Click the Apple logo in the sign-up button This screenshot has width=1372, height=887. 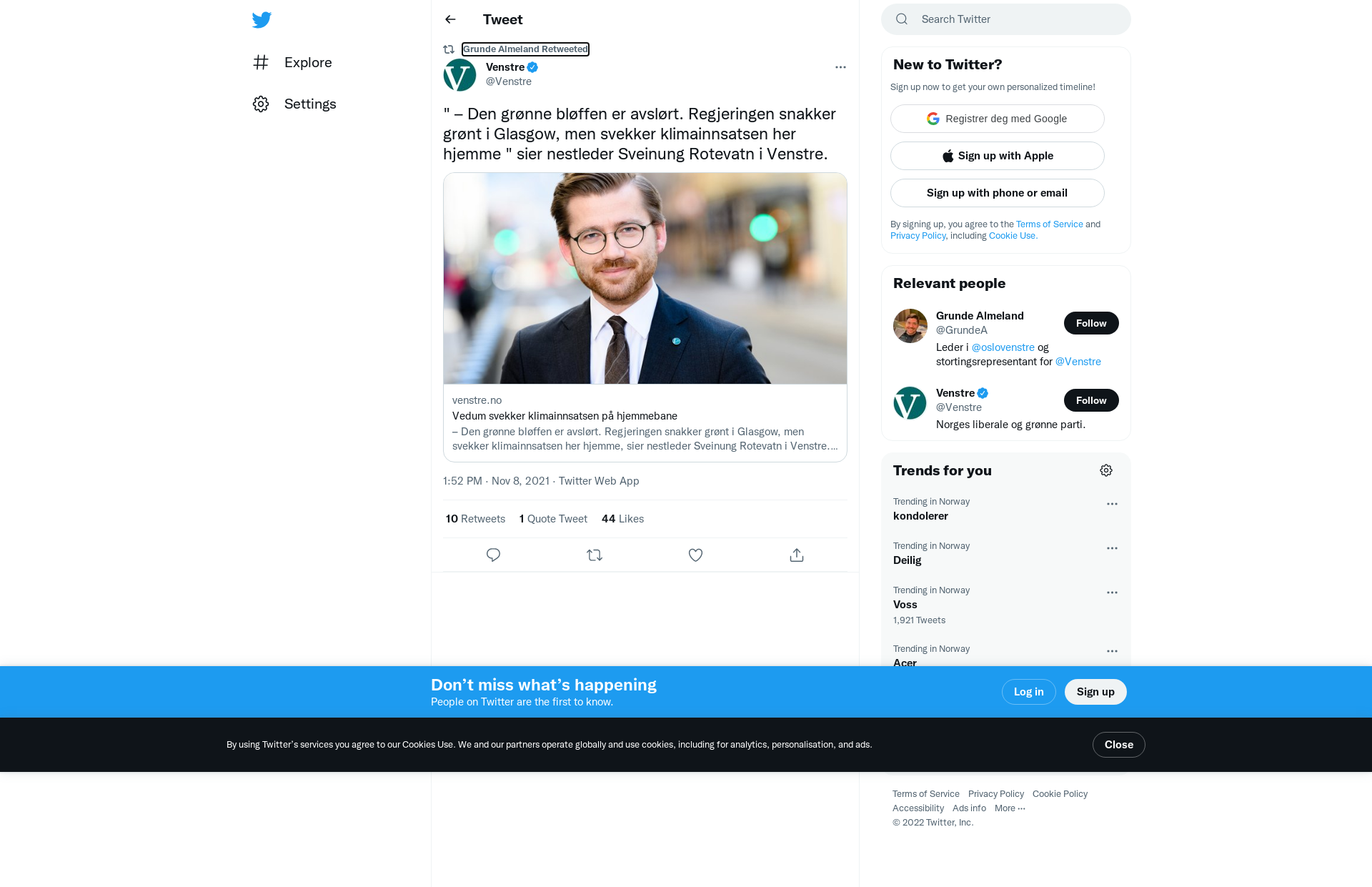pos(948,156)
